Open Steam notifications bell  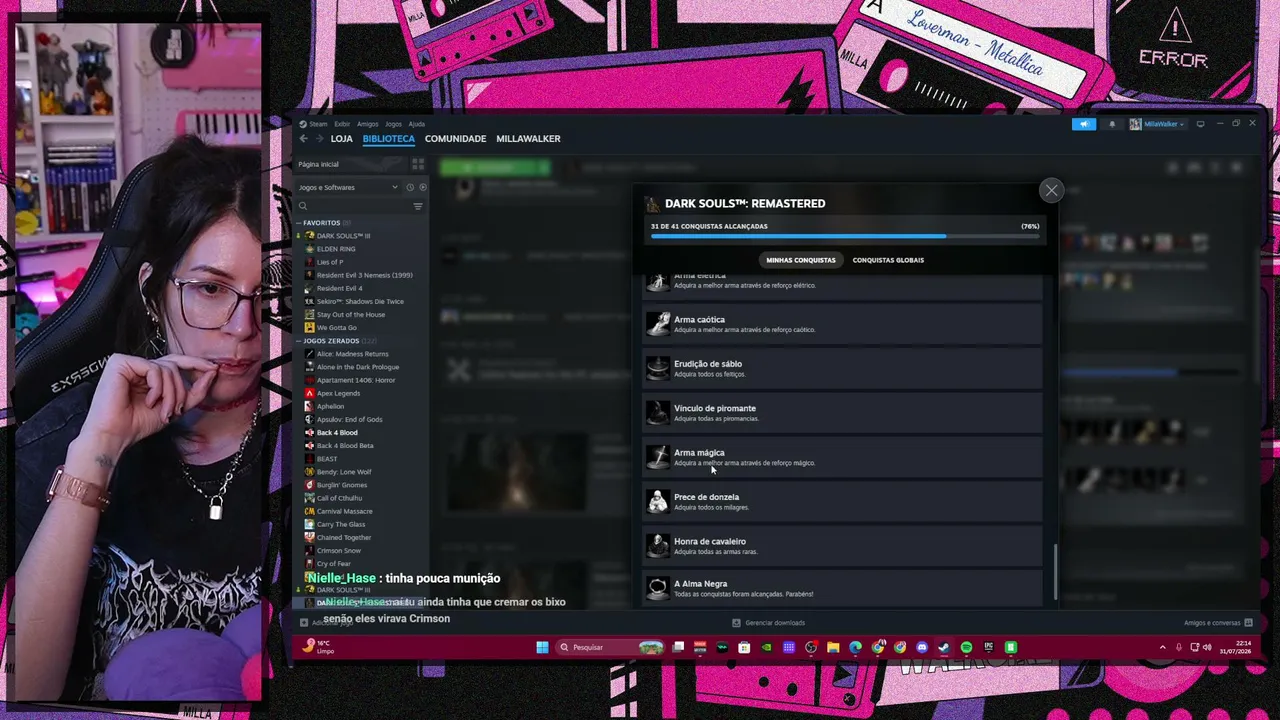(1112, 124)
